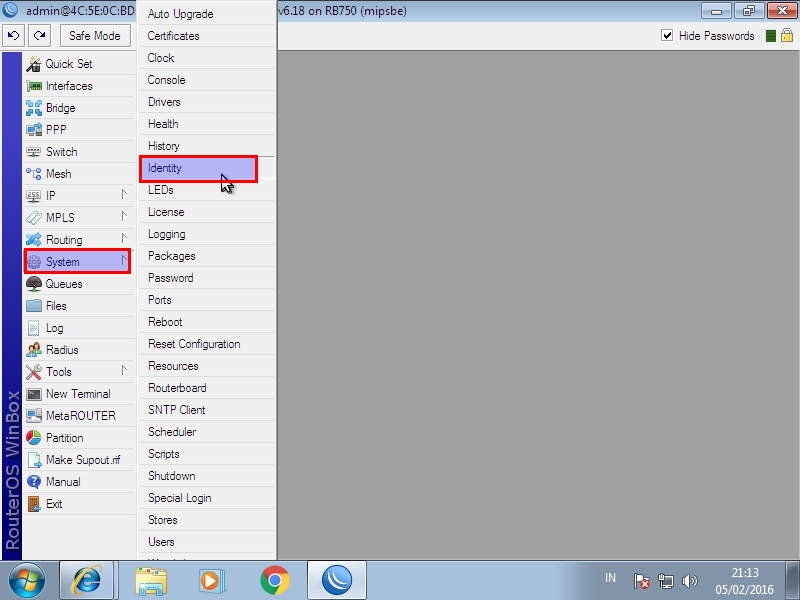Image resolution: width=800 pixels, height=600 pixels.
Task: Click the Windows Start button
Action: click(x=26, y=581)
